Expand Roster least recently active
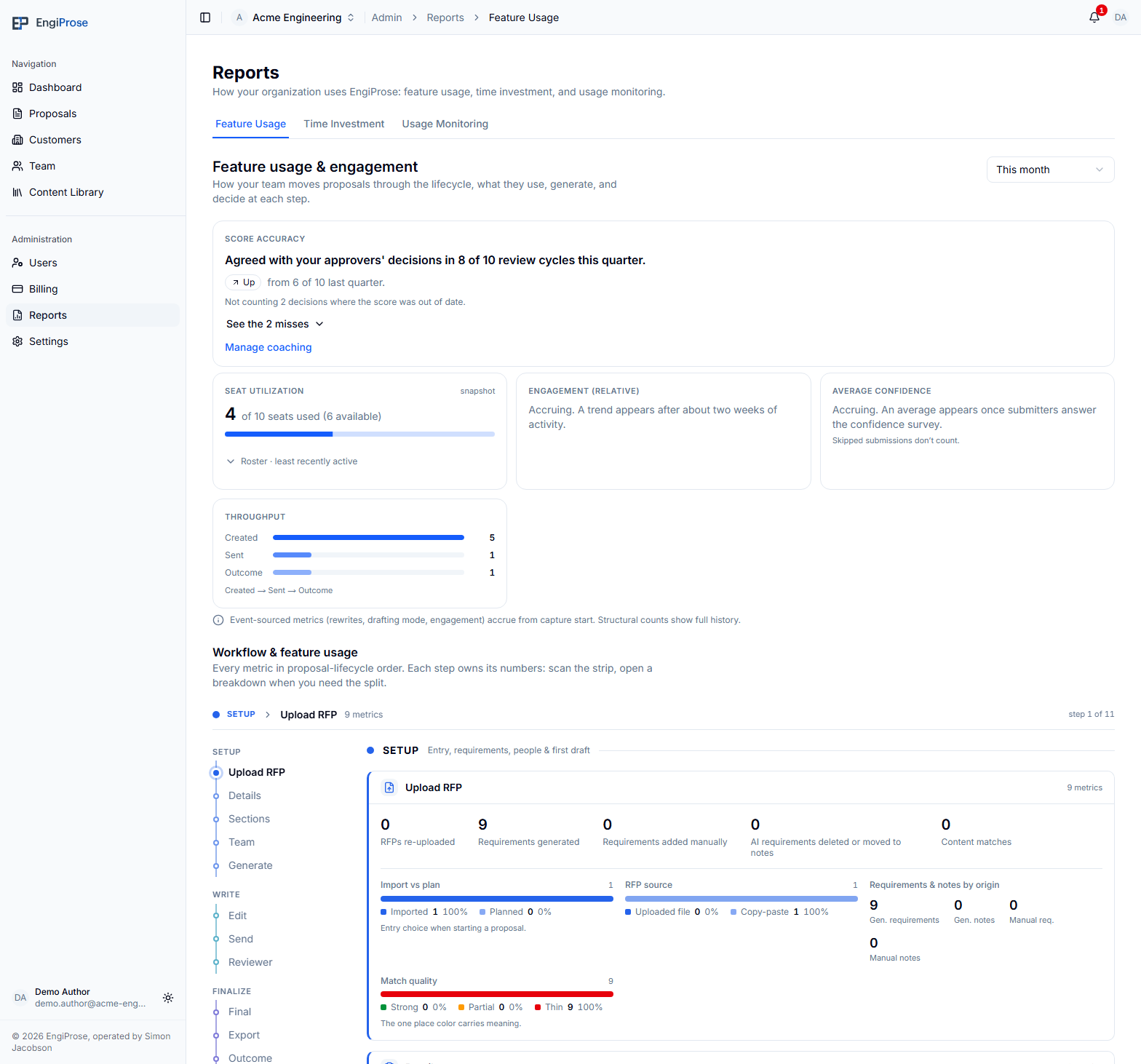1141x1064 pixels. (x=292, y=461)
